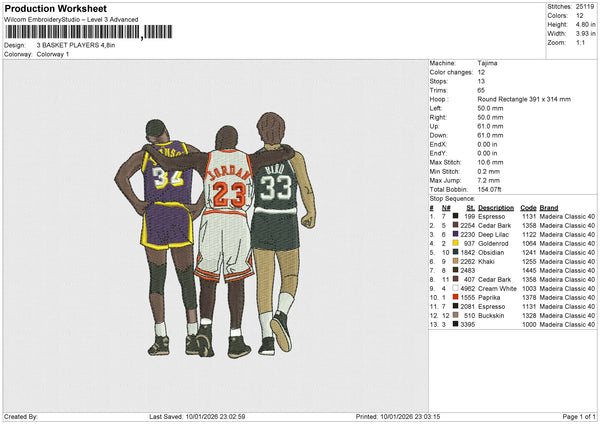
Task: Click the 'N#' column header
Action: pyautogui.click(x=446, y=208)
